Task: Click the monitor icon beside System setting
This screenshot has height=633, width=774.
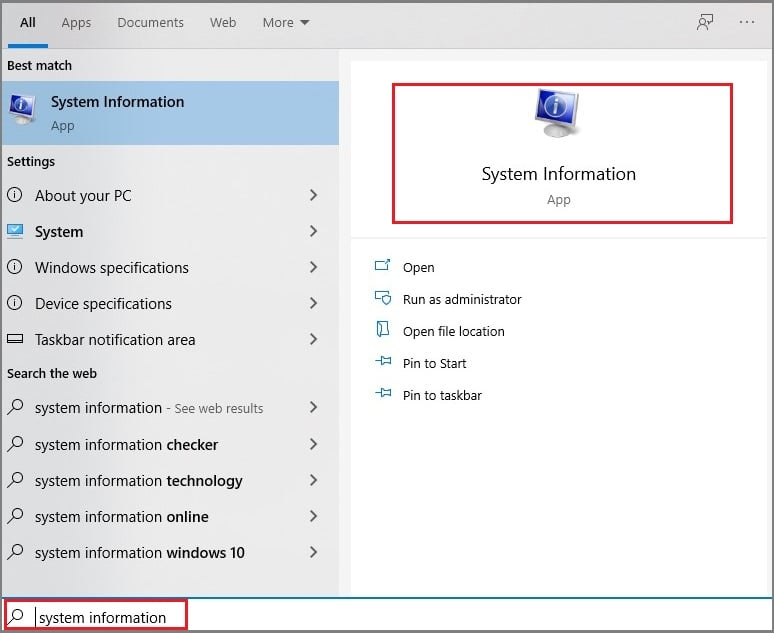Action: tap(15, 231)
